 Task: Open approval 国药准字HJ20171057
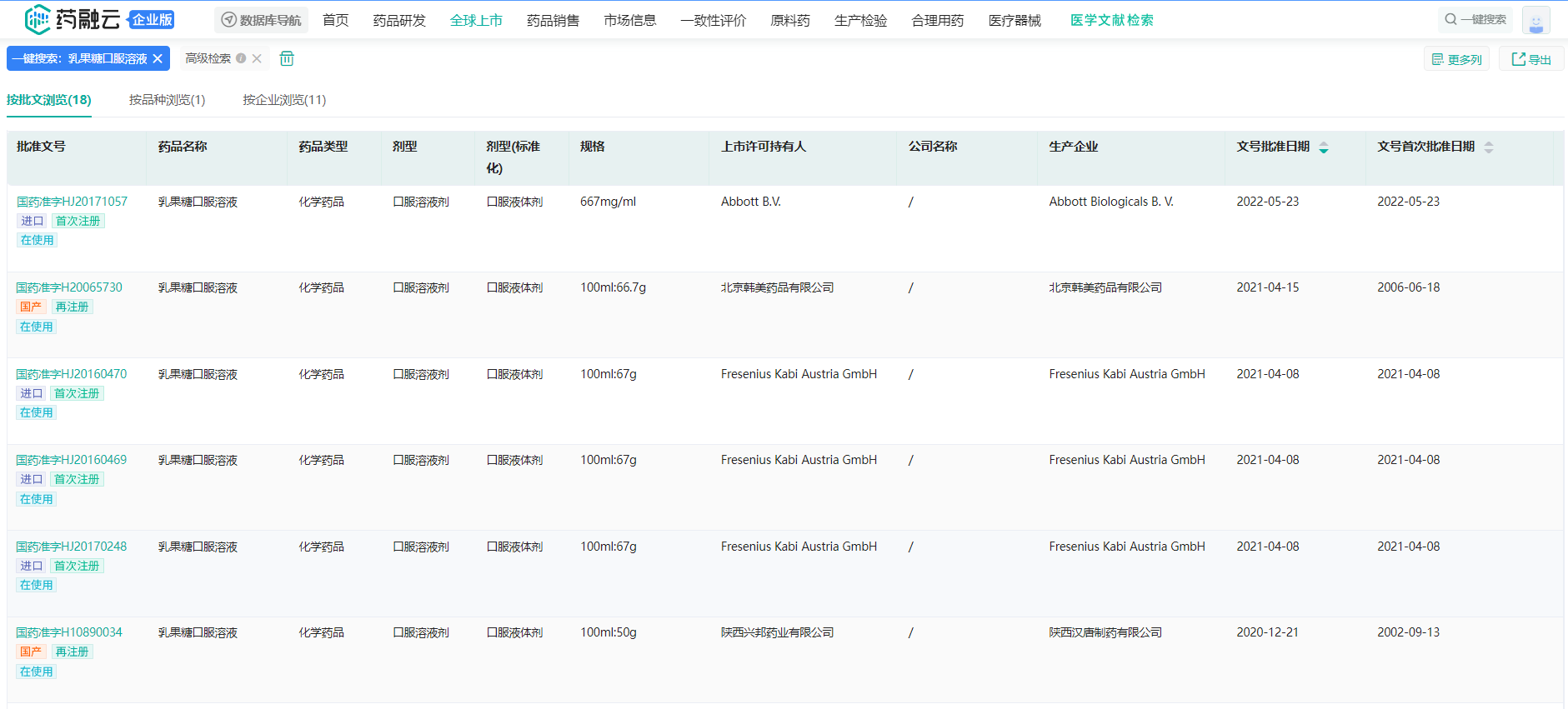click(x=72, y=202)
